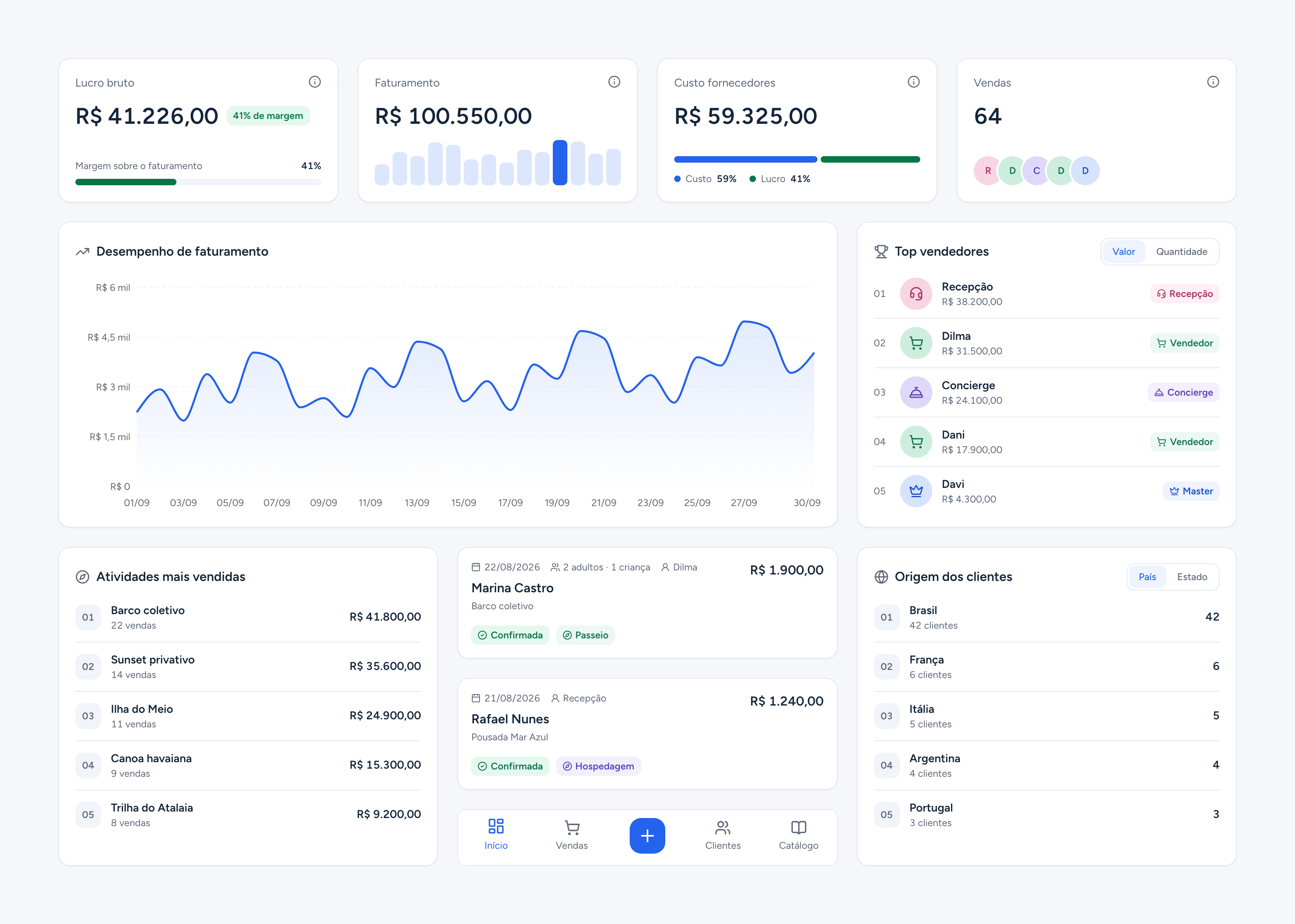This screenshot has height=924, width=1295.
Task: Select the Barco coletivo activity row
Action: pyautogui.click(x=248, y=617)
